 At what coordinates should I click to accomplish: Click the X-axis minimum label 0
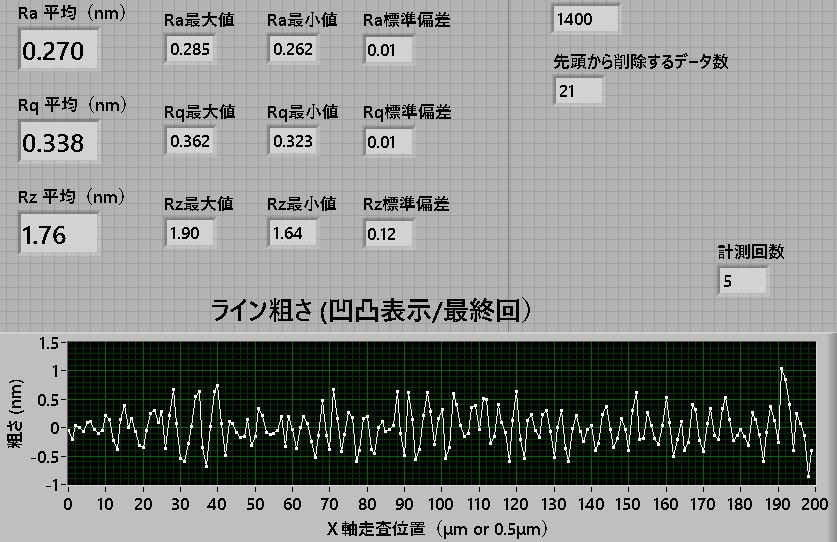pos(67,503)
